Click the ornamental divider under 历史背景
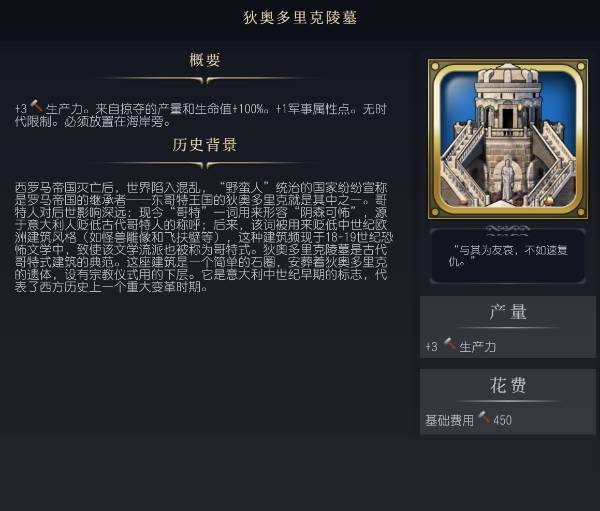Image resolution: width=600 pixels, height=511 pixels. coord(206,165)
